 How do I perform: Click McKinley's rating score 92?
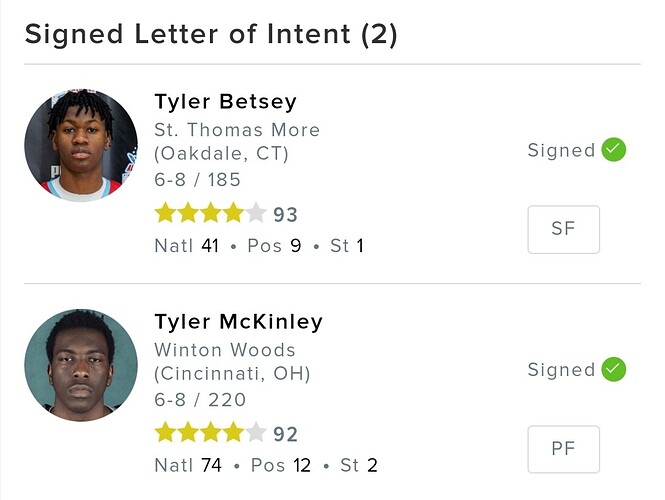point(286,435)
